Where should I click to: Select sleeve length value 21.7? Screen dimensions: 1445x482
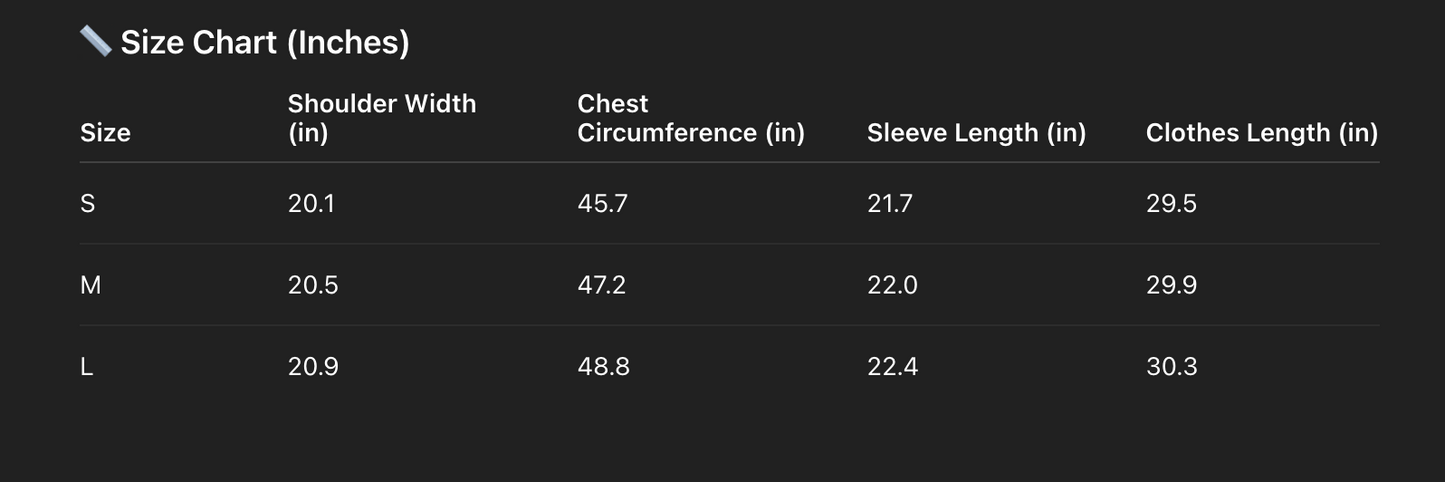[890, 204]
